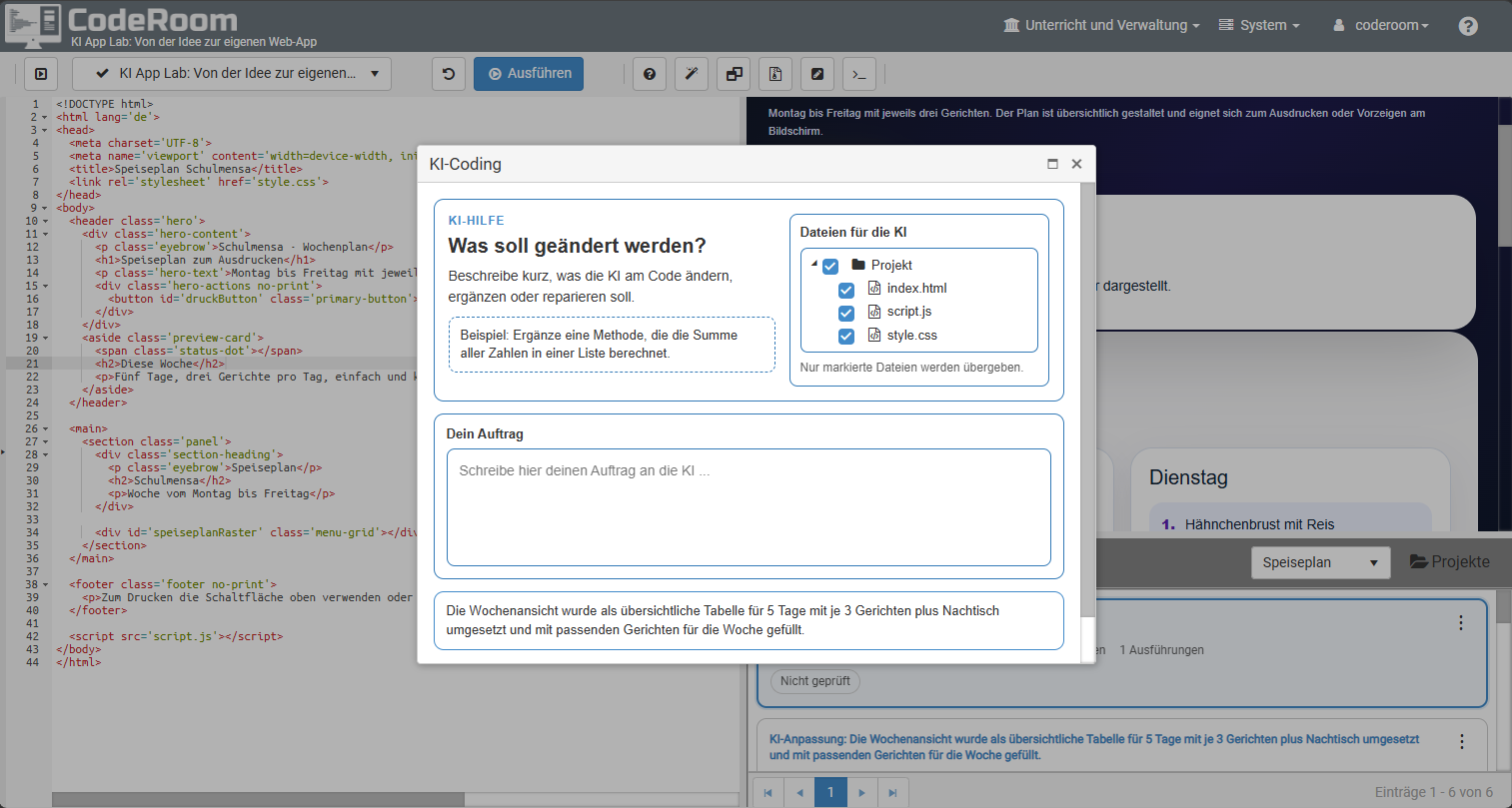Select script.js in file tree

tap(909, 312)
